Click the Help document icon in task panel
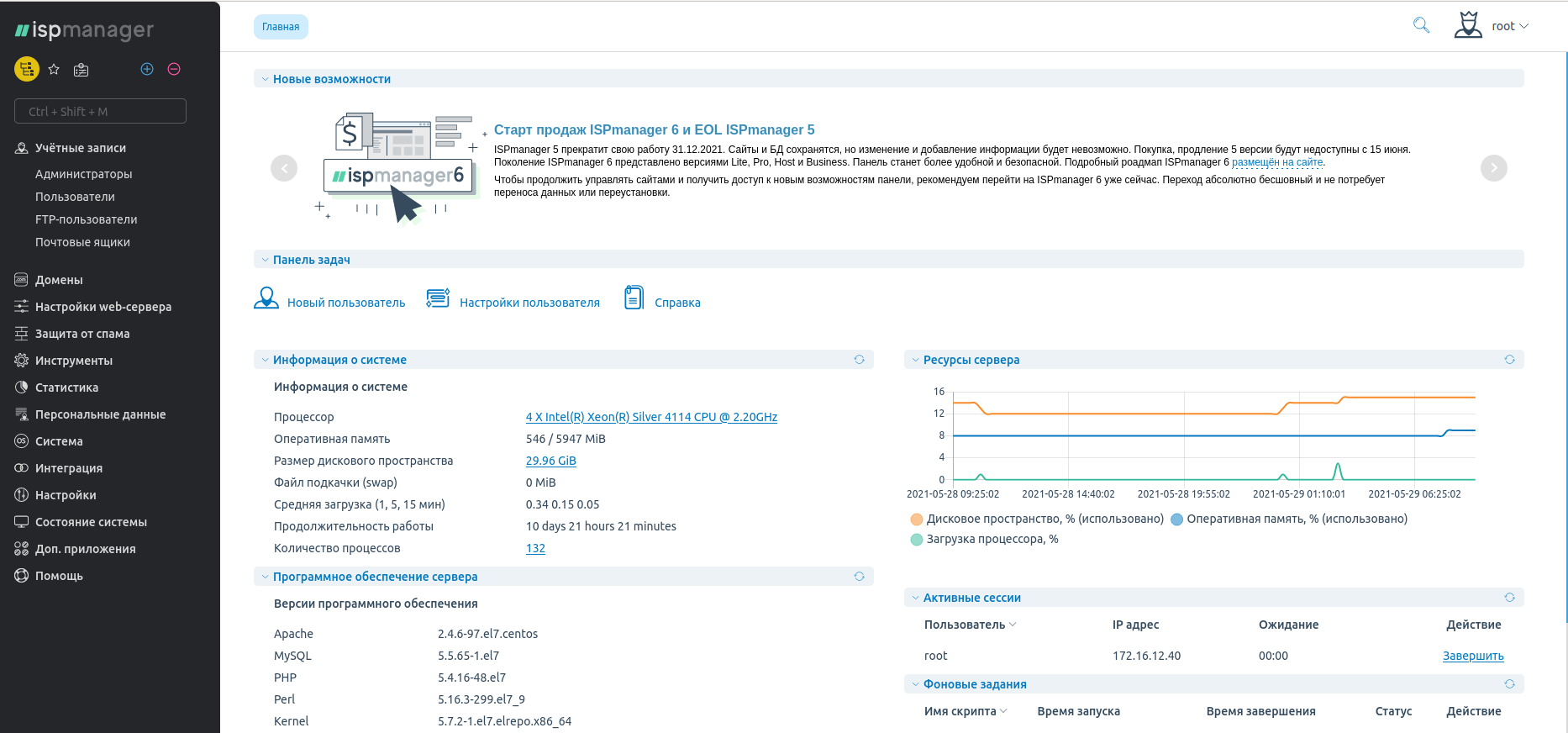Image resolution: width=1568 pixels, height=733 pixels. 634,298
